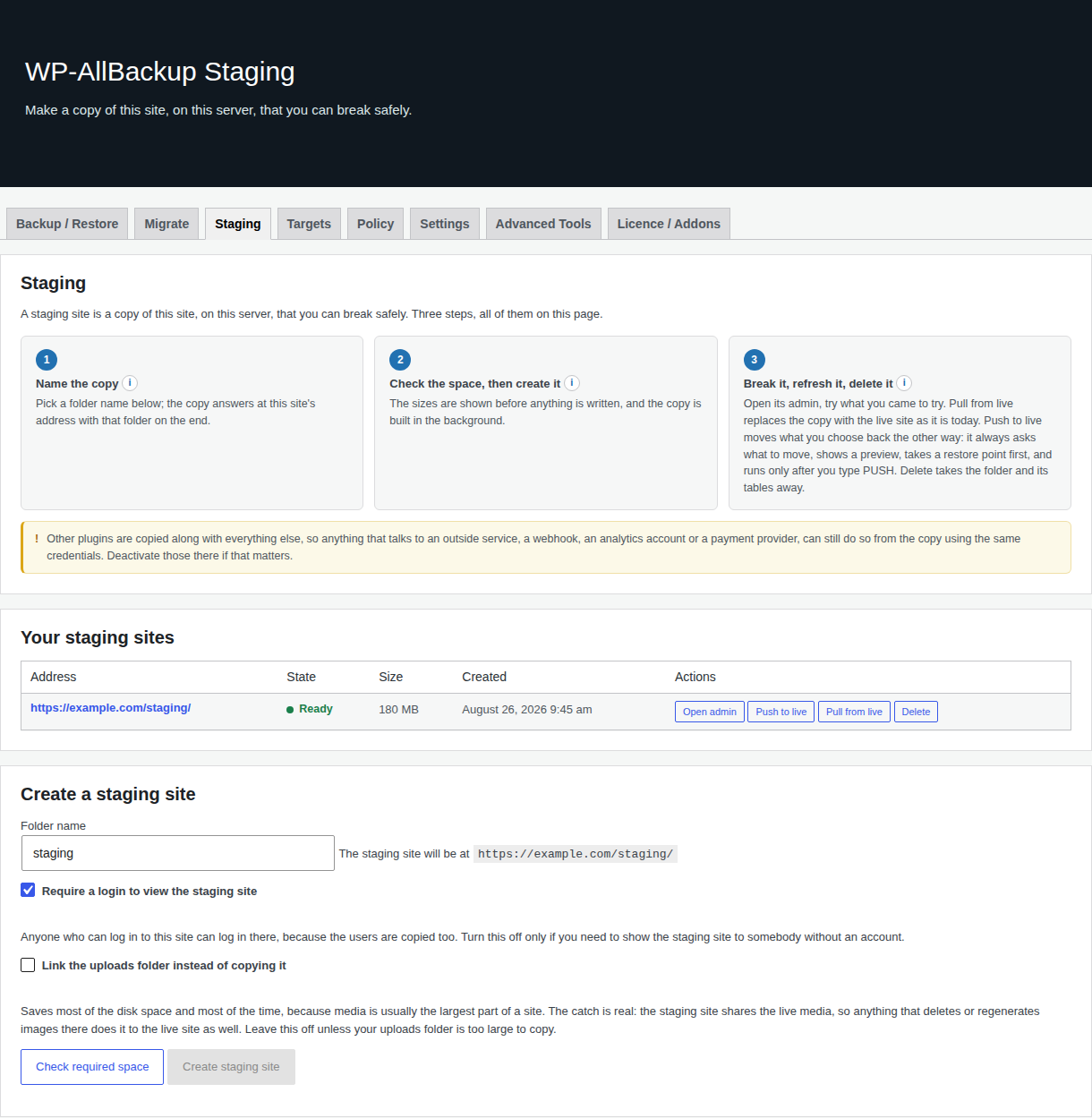Click the WP-AllBackup Staging title

click(160, 72)
